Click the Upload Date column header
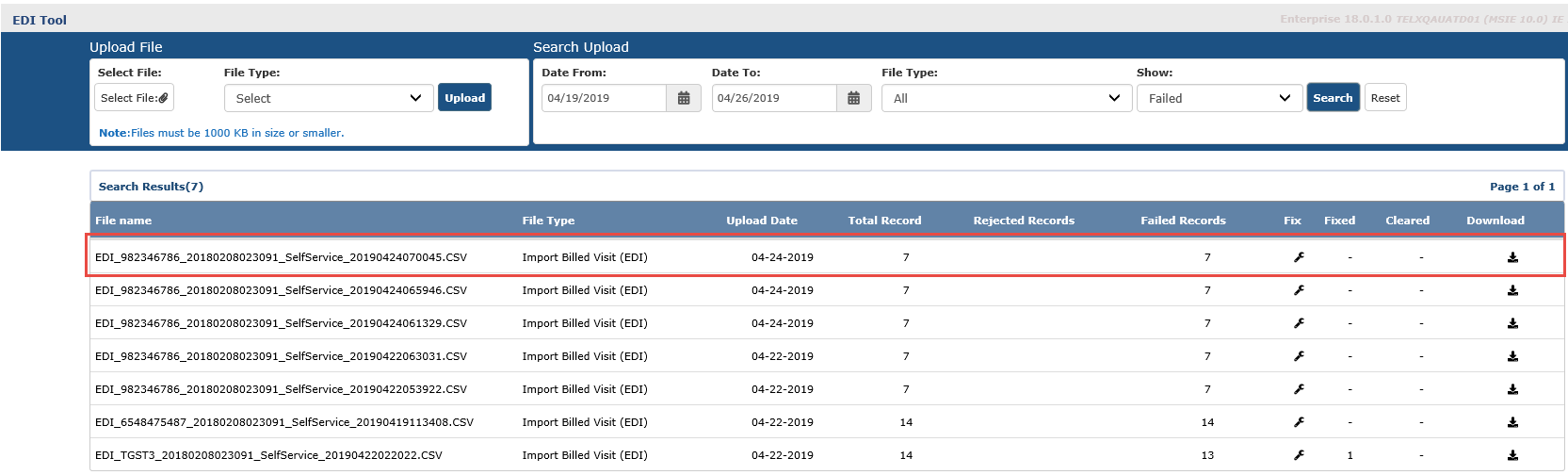 click(x=761, y=221)
